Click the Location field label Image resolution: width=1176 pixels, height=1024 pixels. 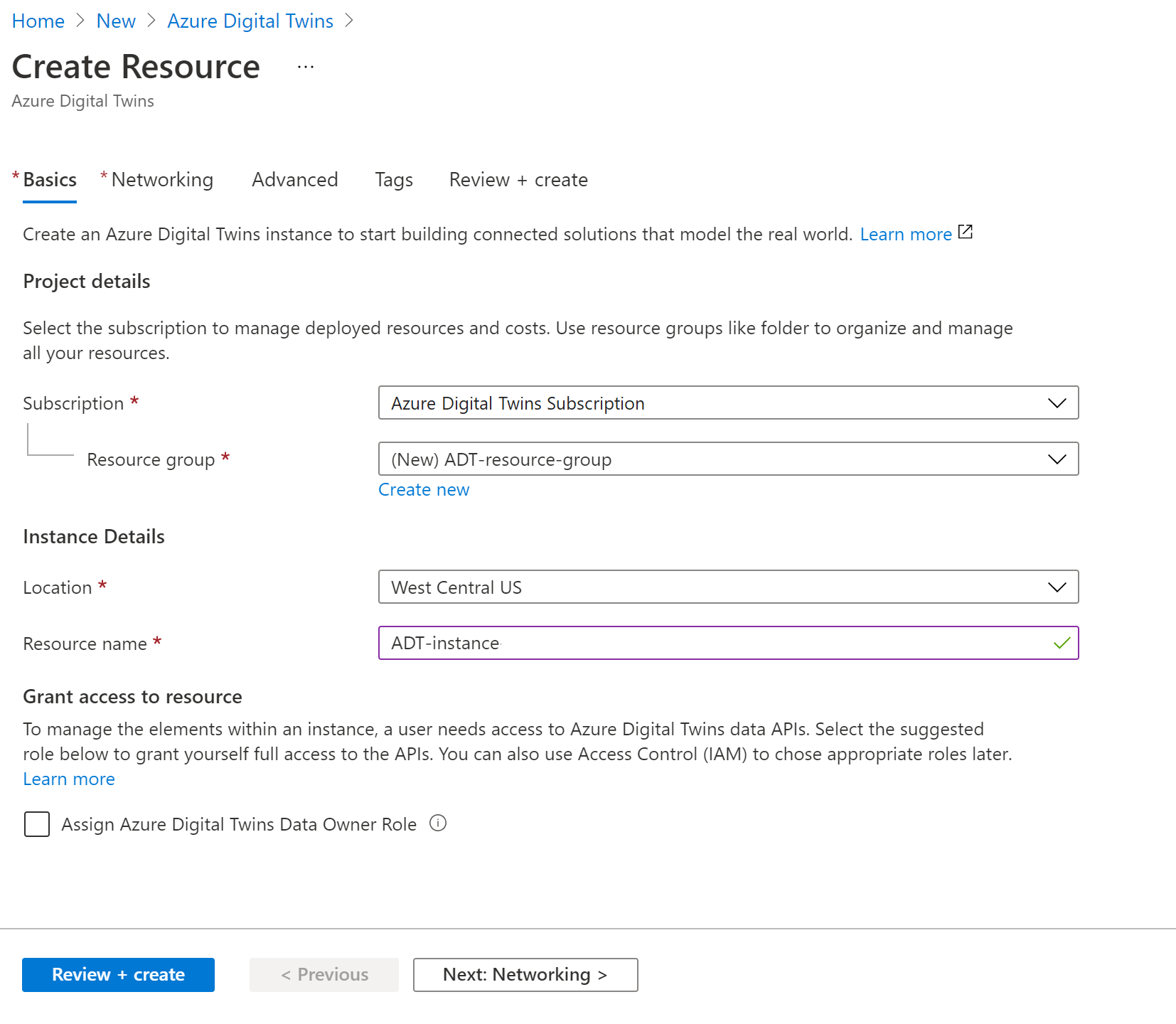click(x=58, y=588)
